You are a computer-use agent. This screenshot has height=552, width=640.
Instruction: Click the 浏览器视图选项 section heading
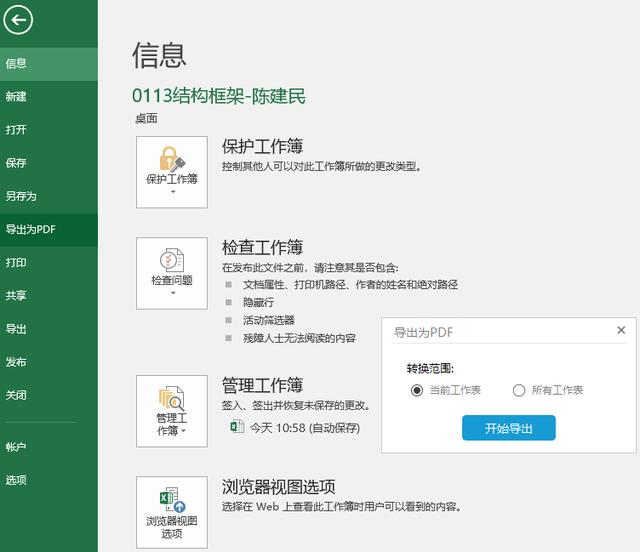[278, 486]
